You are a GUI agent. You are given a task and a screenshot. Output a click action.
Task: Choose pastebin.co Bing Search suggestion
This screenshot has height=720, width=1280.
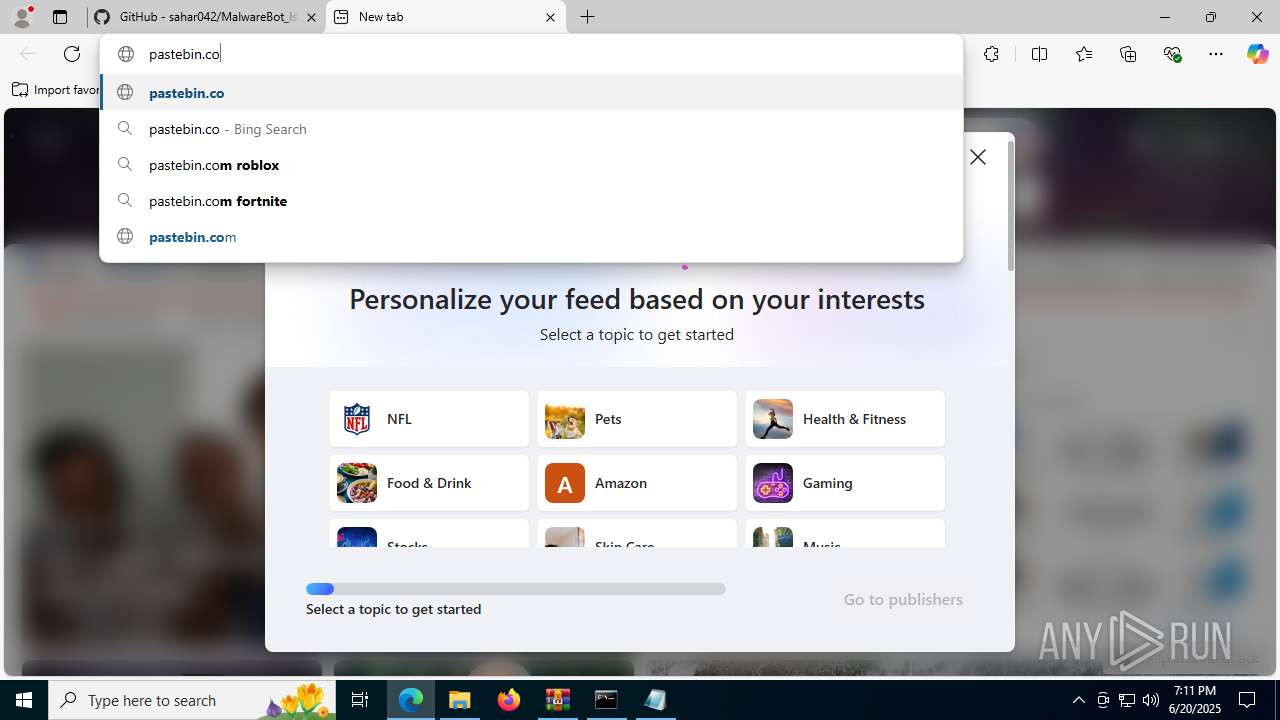click(x=531, y=129)
